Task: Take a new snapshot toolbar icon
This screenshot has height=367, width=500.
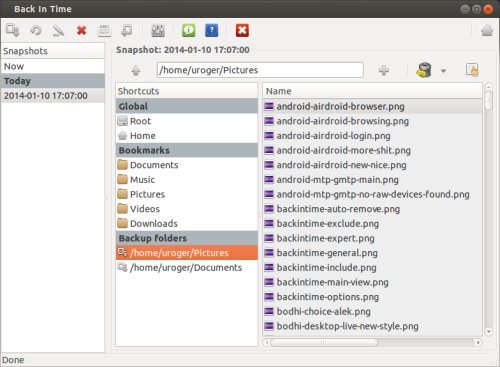Action: point(13,30)
